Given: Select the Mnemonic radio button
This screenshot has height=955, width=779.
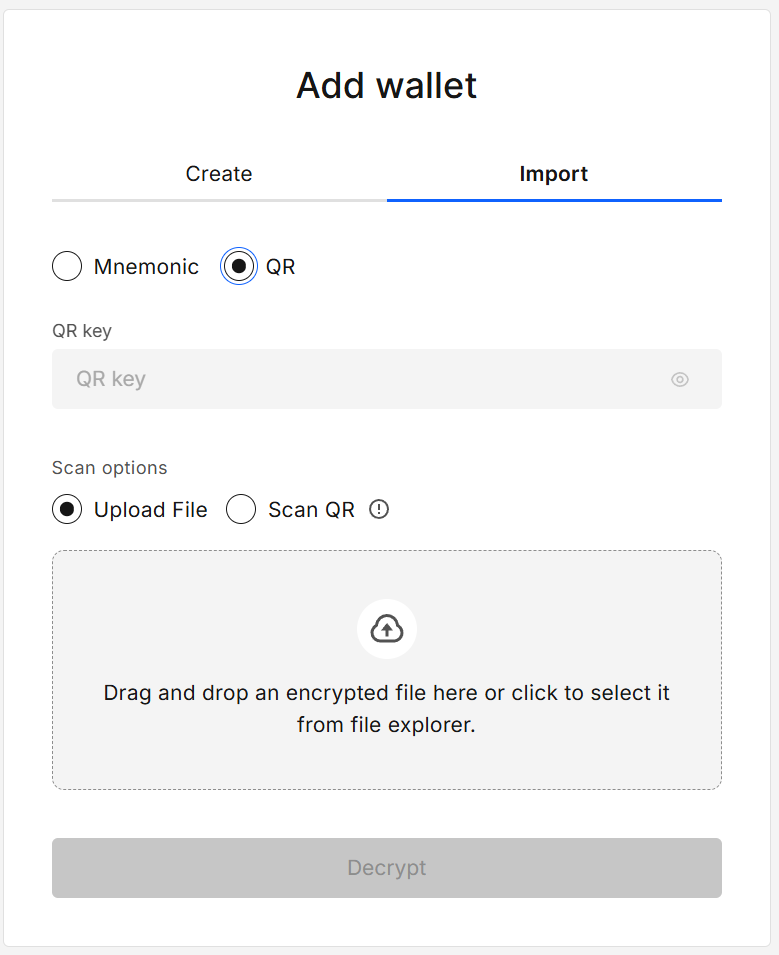Looking at the screenshot, I should pyautogui.click(x=66, y=266).
